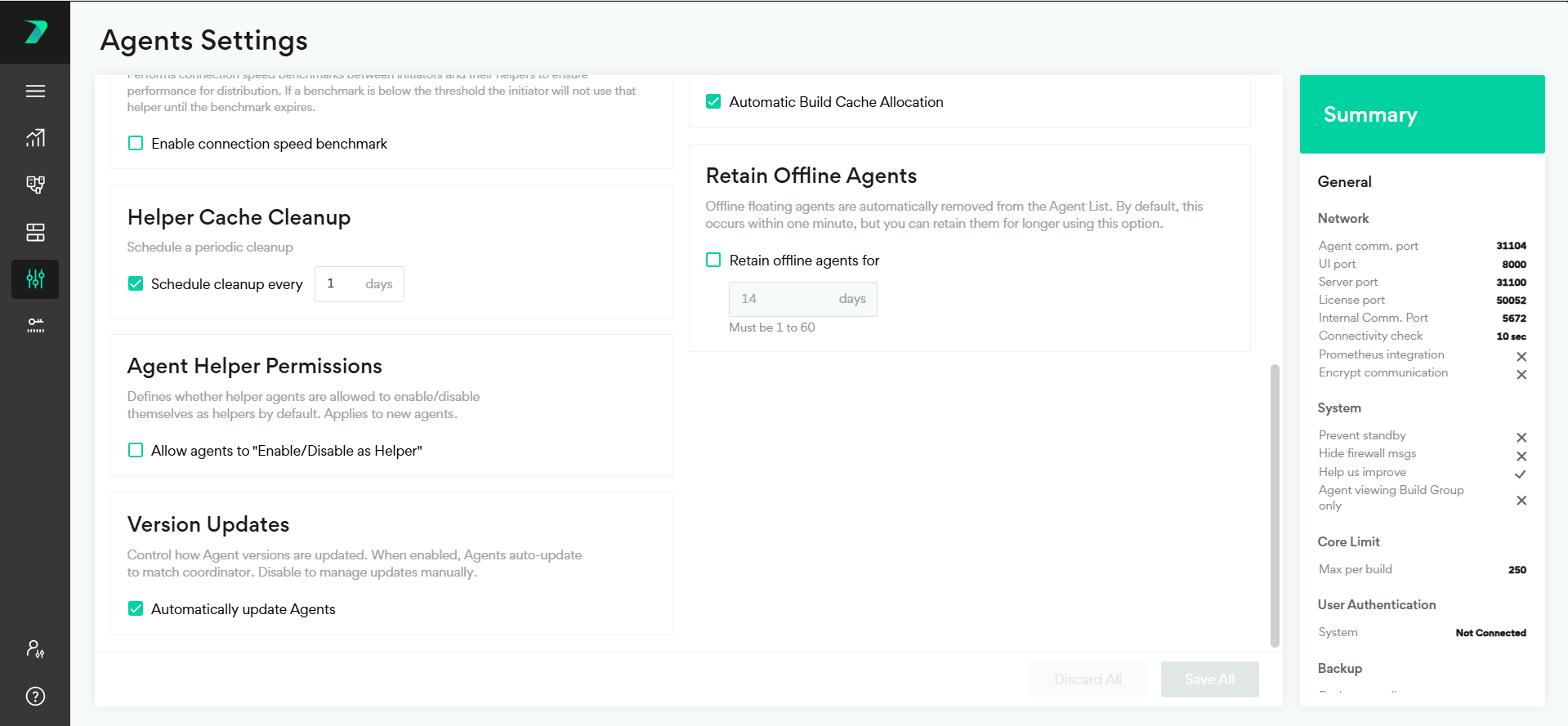1568x726 pixels.
Task: Enable connection speed benchmark checkbox
Action: [136, 144]
